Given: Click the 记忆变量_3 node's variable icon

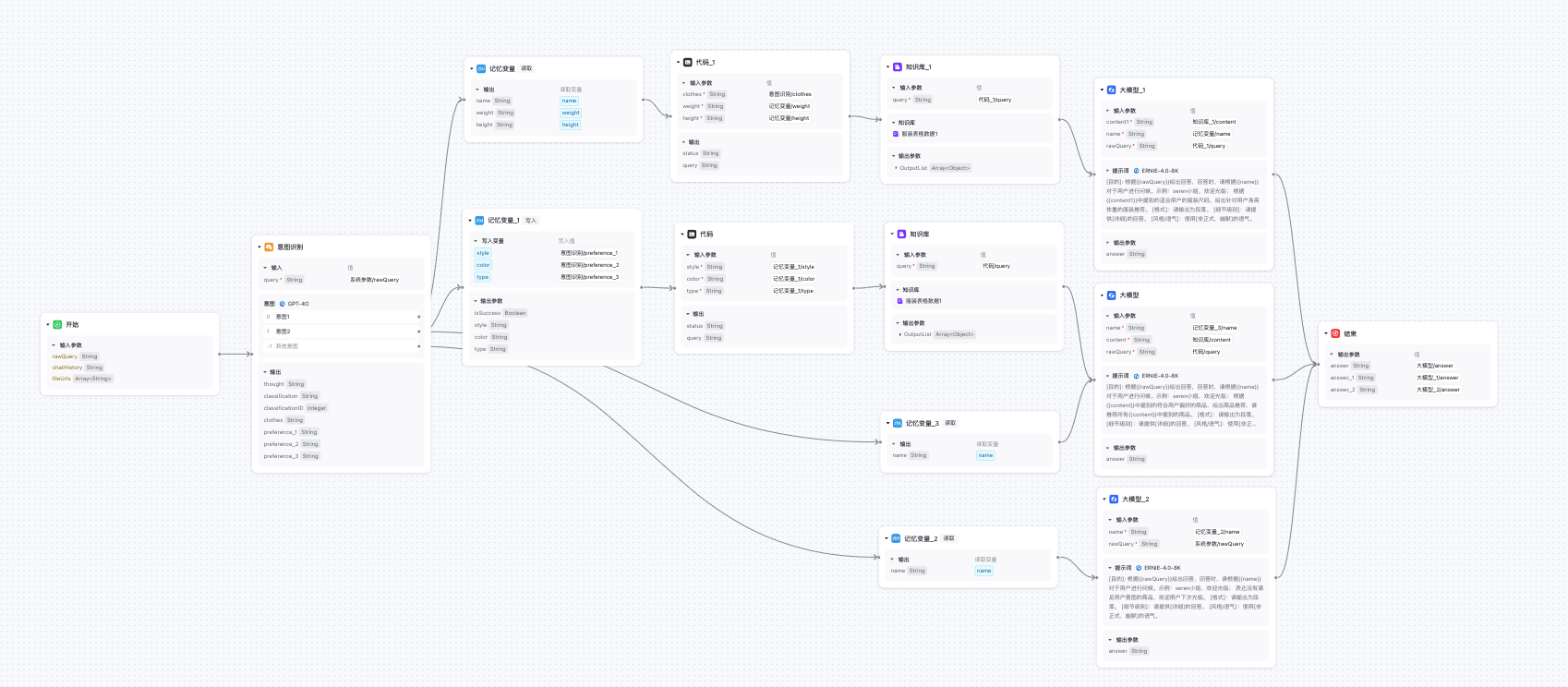Looking at the screenshot, I should tap(897, 423).
